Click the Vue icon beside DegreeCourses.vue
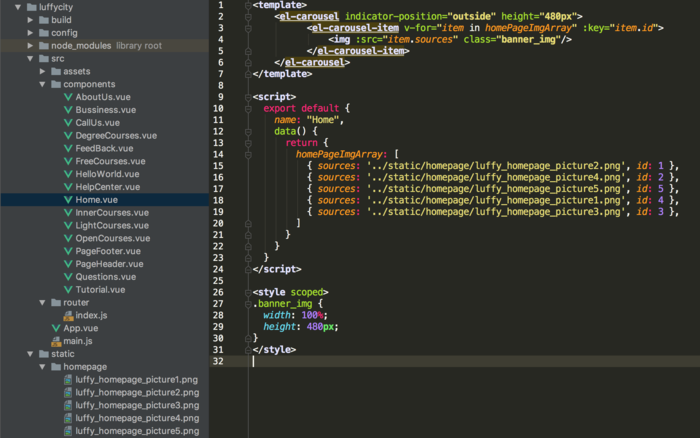The height and width of the screenshot is (438, 700). [68, 136]
